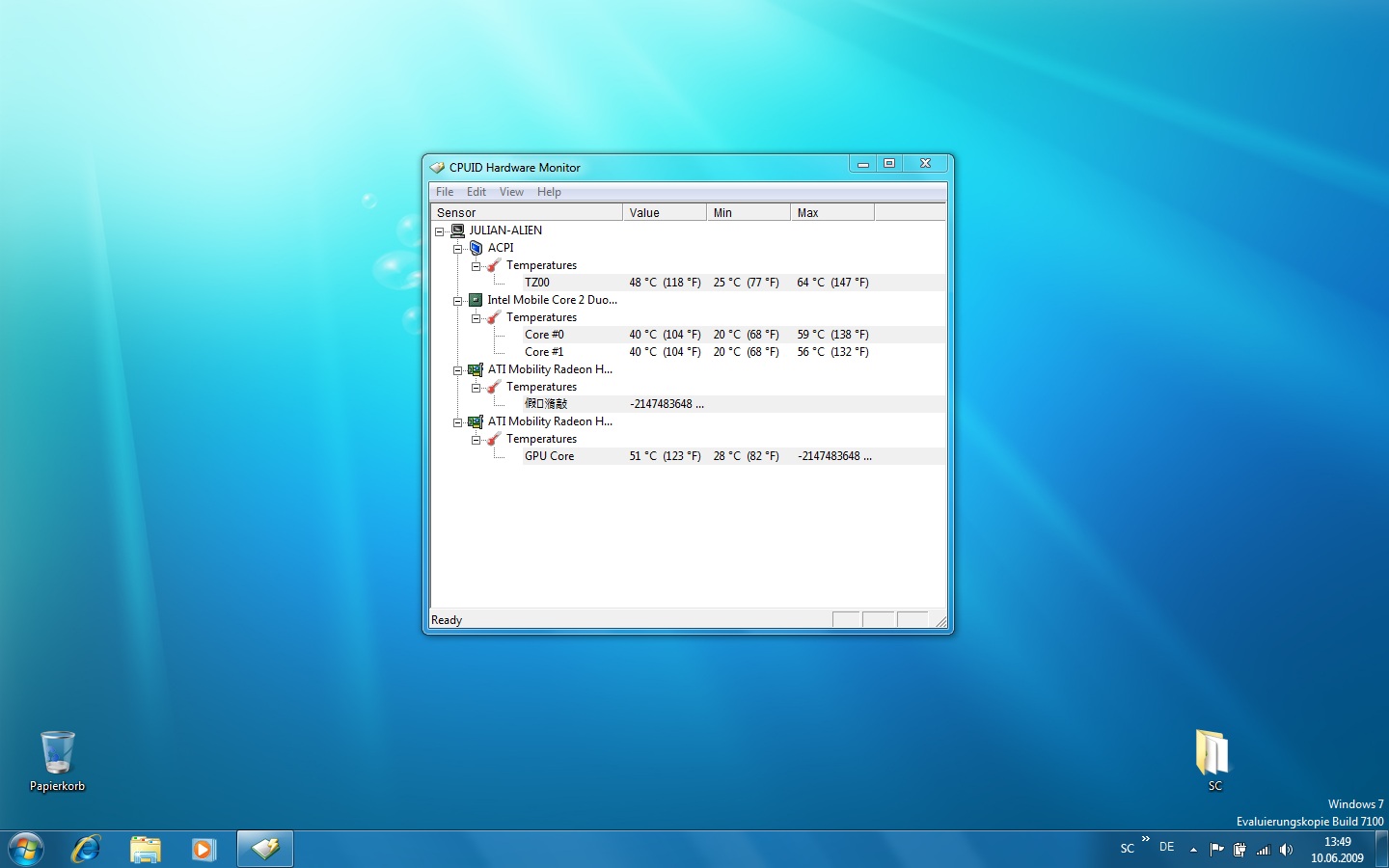Collapse the Intel Mobile Core 2 Duo node
Image resolution: width=1389 pixels, height=868 pixels.
458,301
